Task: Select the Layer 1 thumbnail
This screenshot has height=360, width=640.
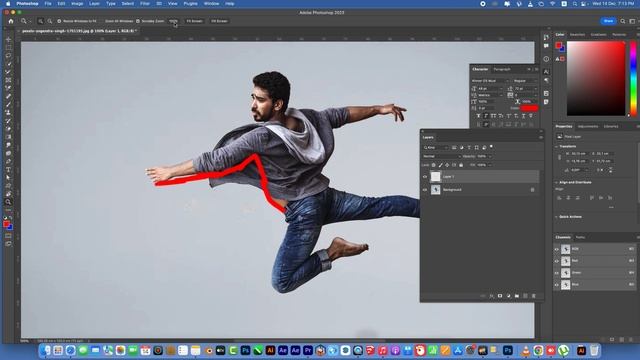Action: coord(436,176)
